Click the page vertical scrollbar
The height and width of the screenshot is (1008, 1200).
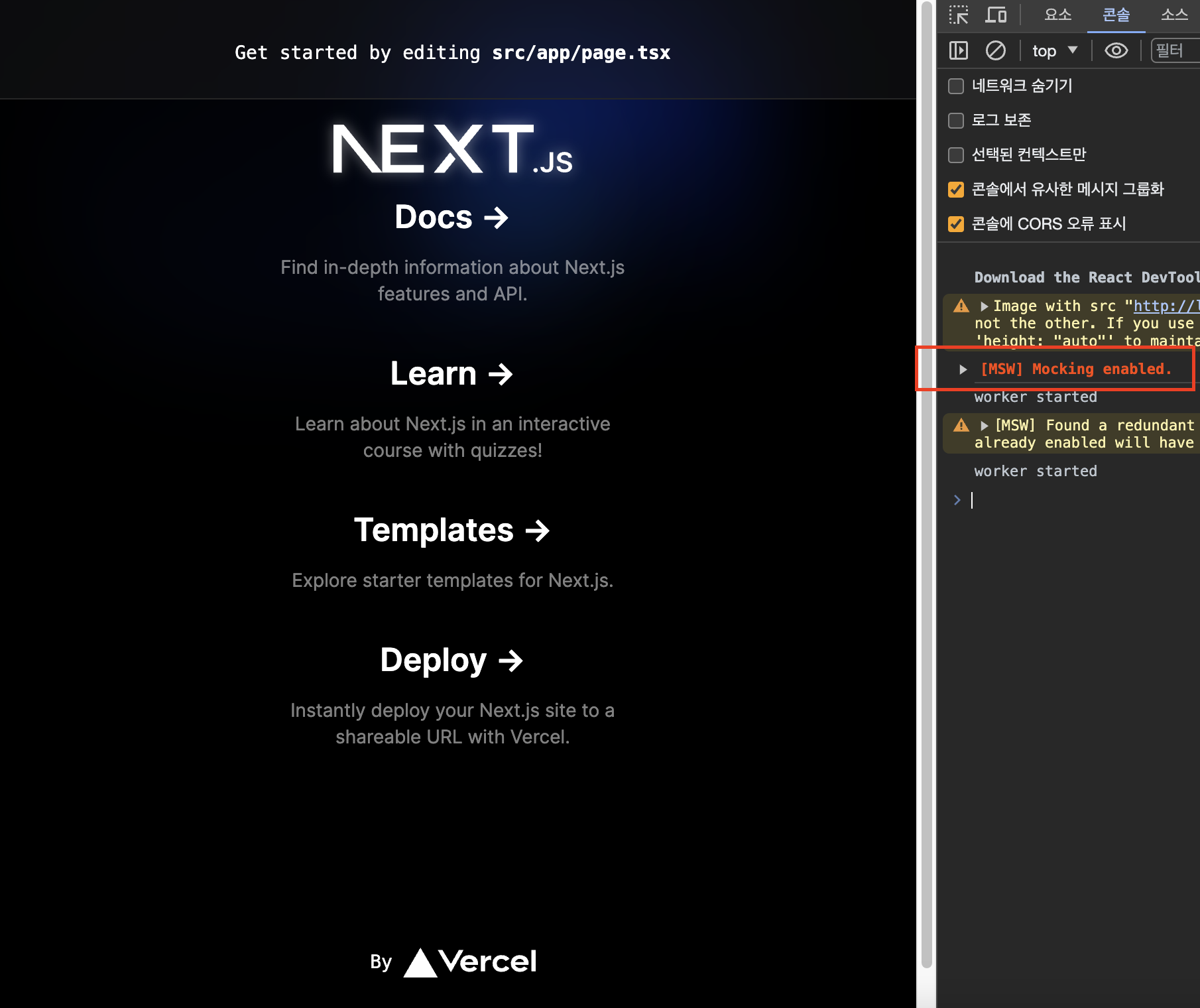927,484
